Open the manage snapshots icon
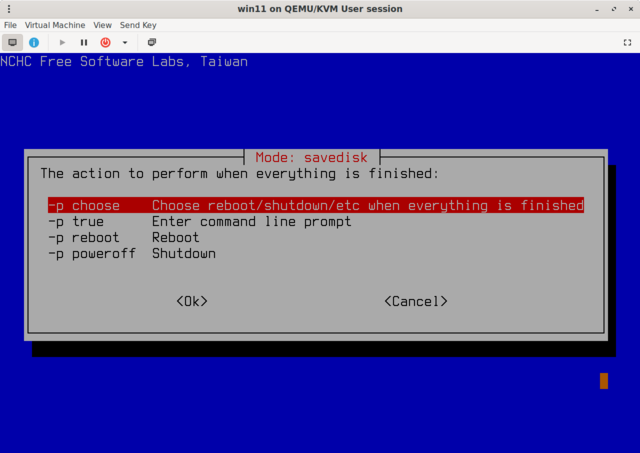Screen dimensions: 640x453 [152, 42]
